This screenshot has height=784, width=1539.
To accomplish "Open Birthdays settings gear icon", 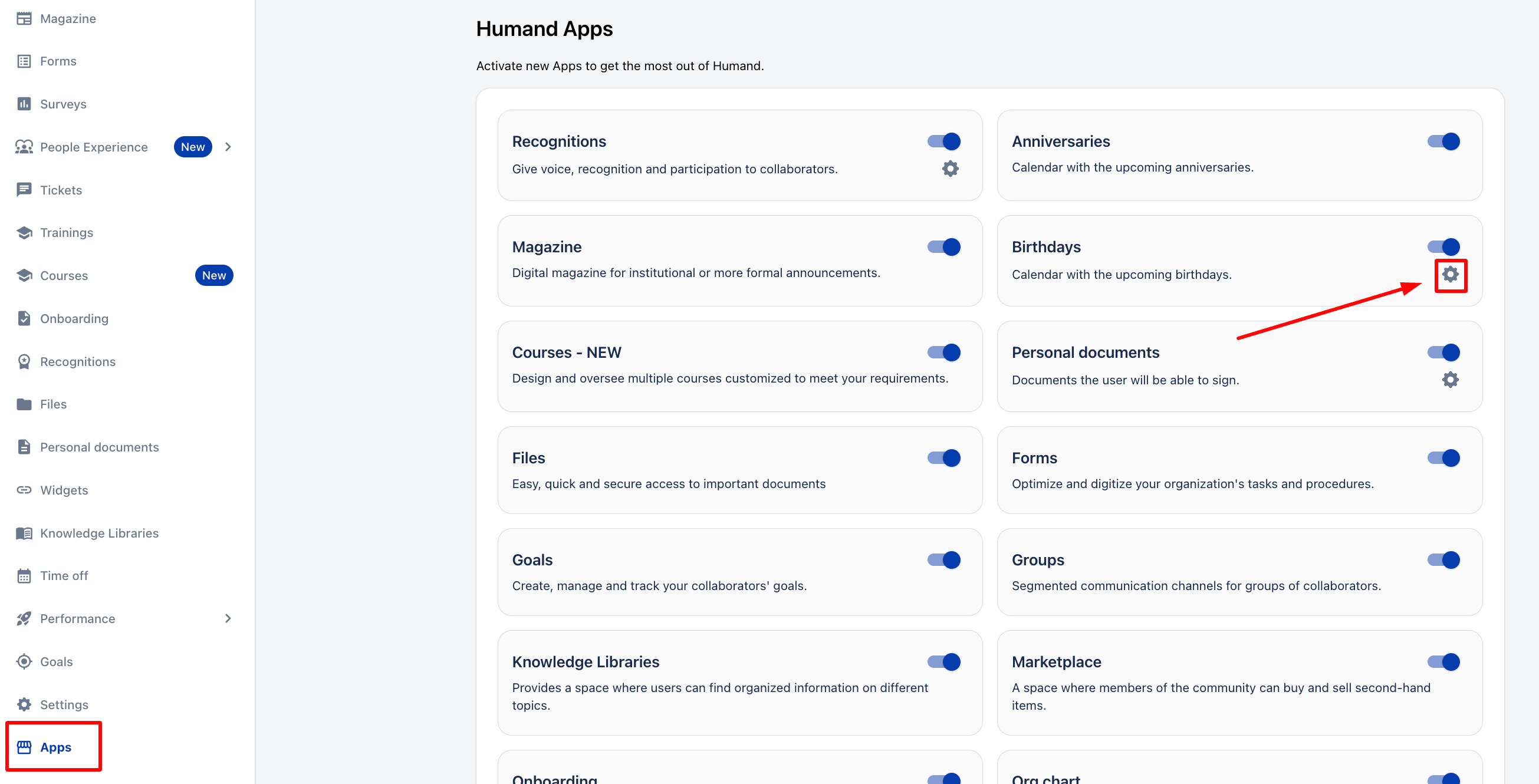I will click(x=1450, y=275).
